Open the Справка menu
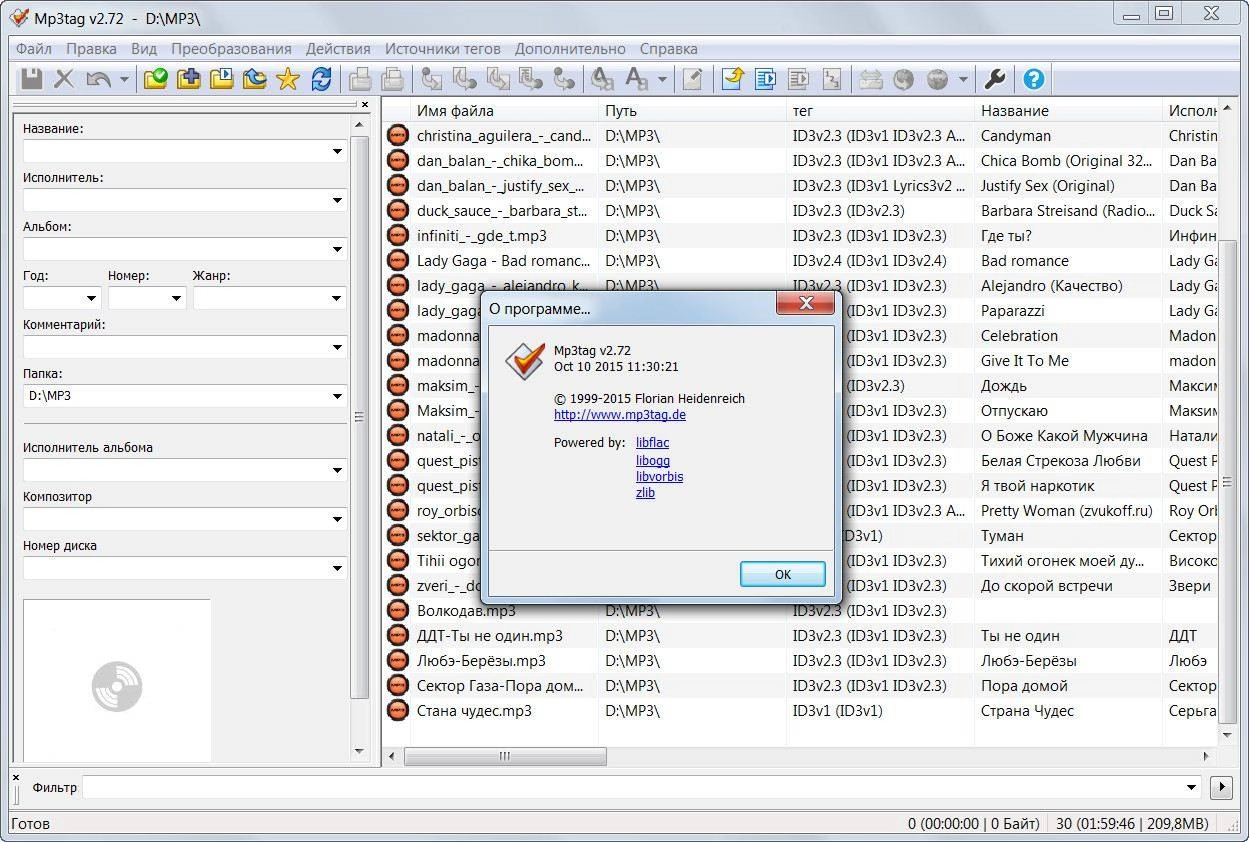 [x=668, y=48]
